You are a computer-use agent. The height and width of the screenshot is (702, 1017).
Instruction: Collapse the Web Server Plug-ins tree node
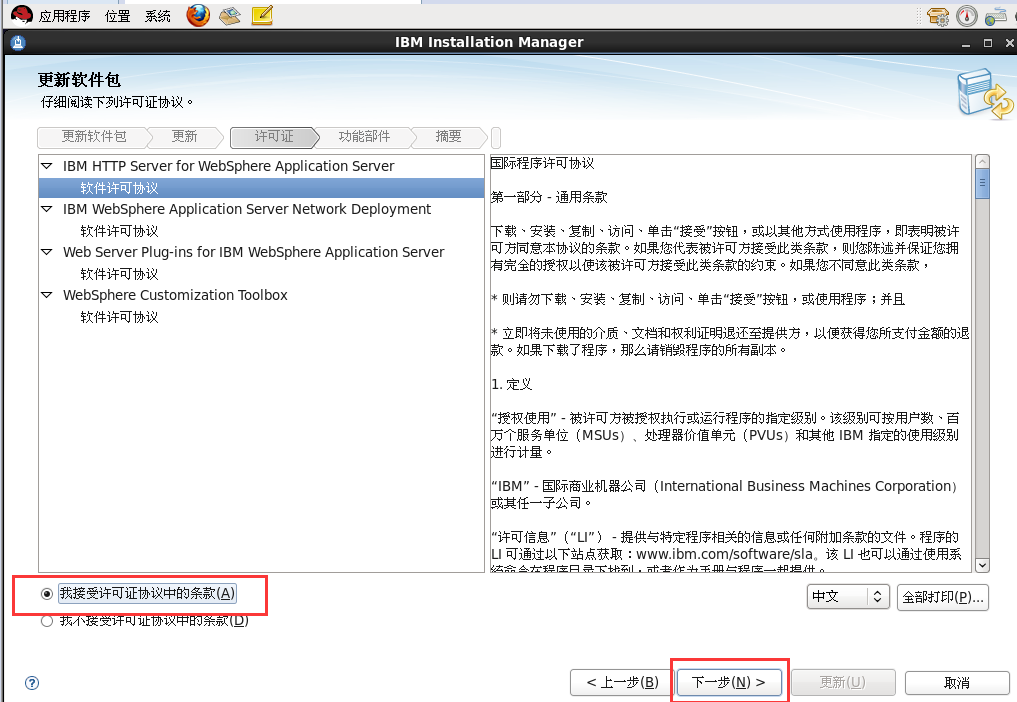pos(47,252)
